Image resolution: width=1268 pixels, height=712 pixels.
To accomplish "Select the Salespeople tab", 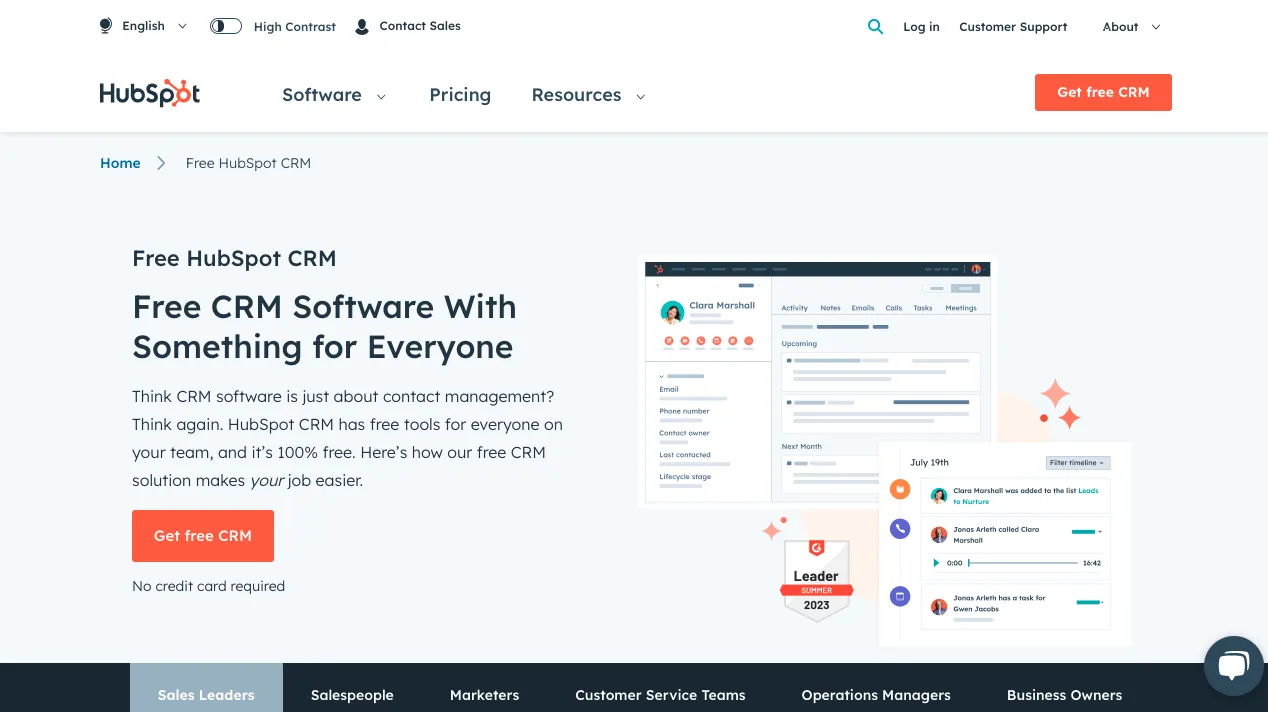I will pyautogui.click(x=352, y=694).
